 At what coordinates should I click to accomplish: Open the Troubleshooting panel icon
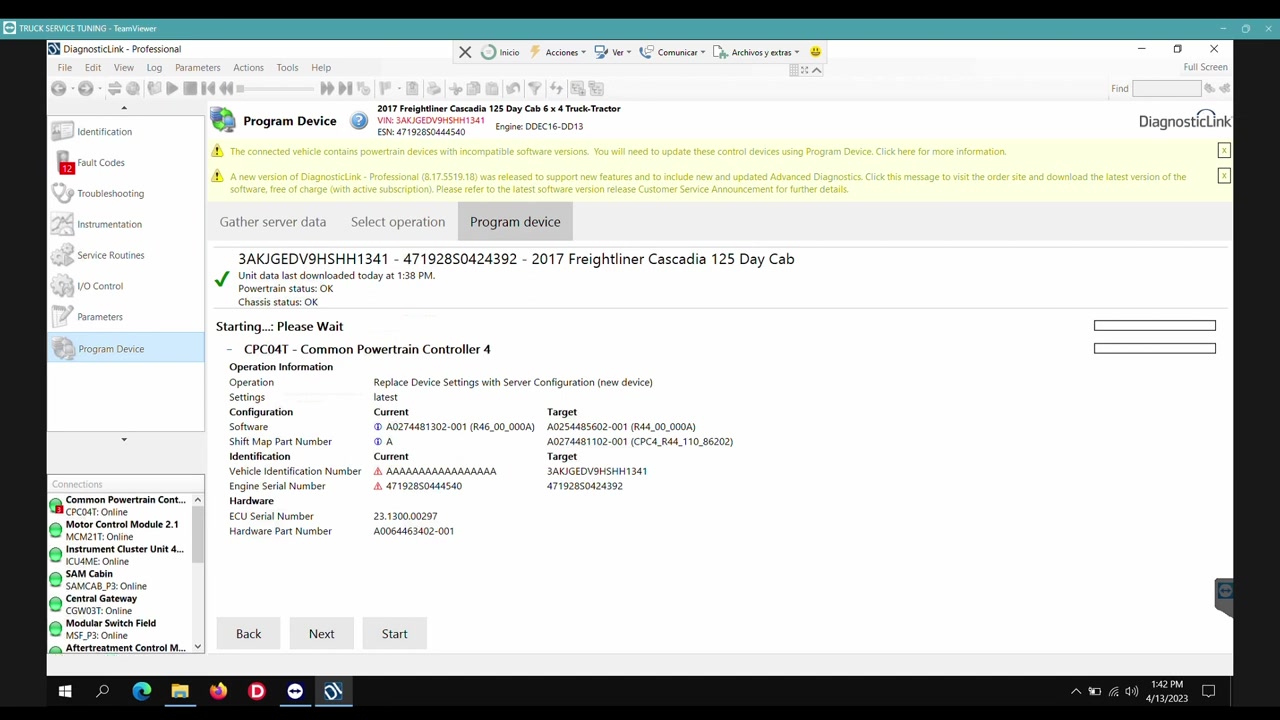point(63,193)
